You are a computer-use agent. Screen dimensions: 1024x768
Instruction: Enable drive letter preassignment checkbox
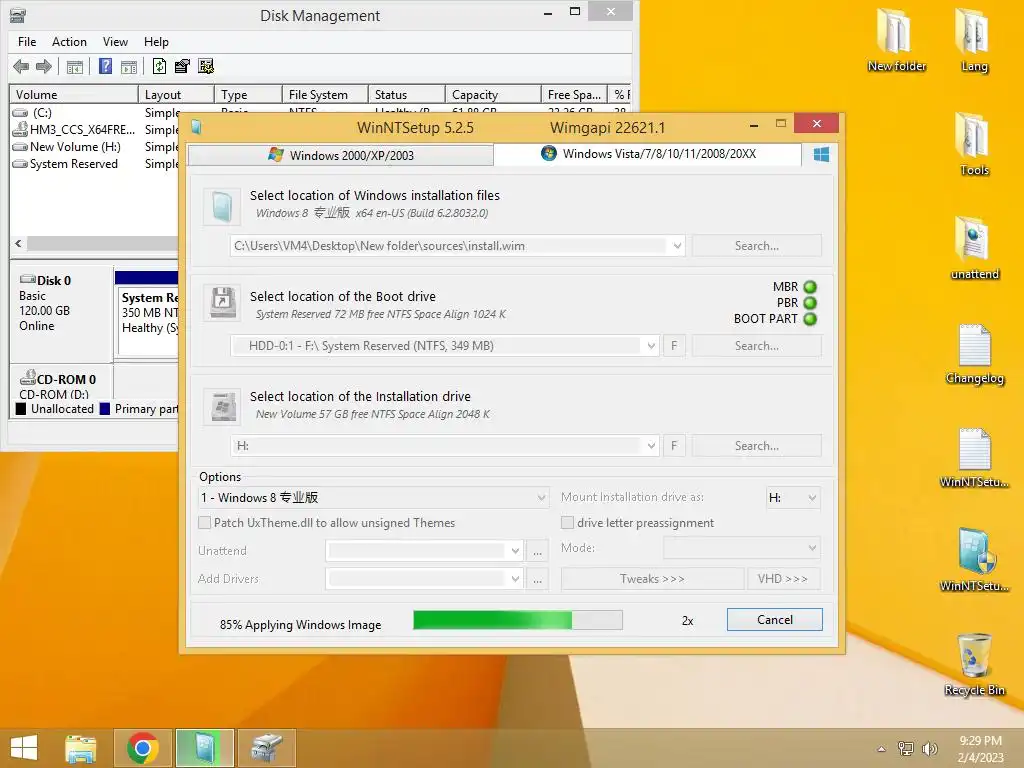[567, 522]
